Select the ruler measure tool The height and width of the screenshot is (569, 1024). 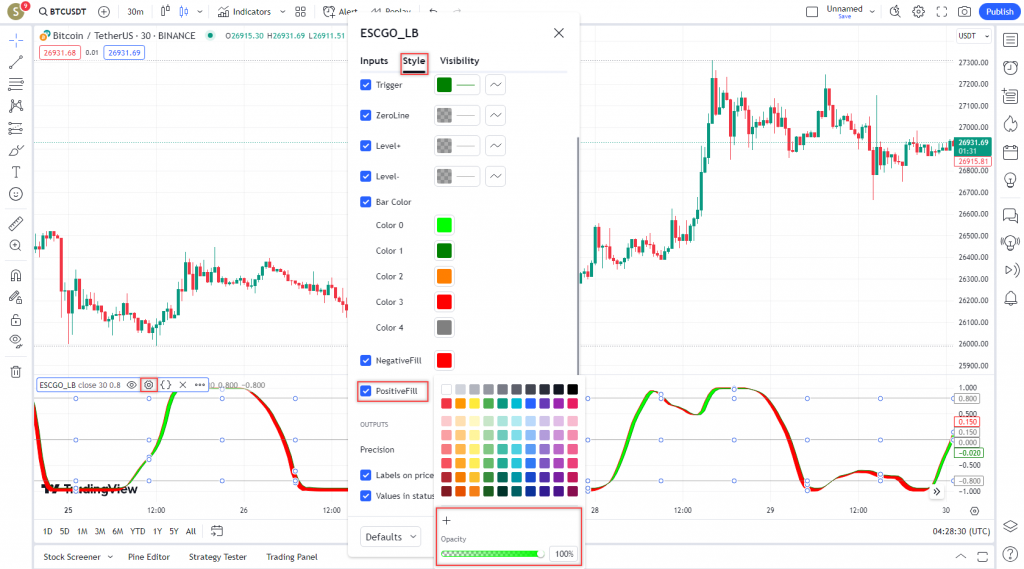[16, 223]
